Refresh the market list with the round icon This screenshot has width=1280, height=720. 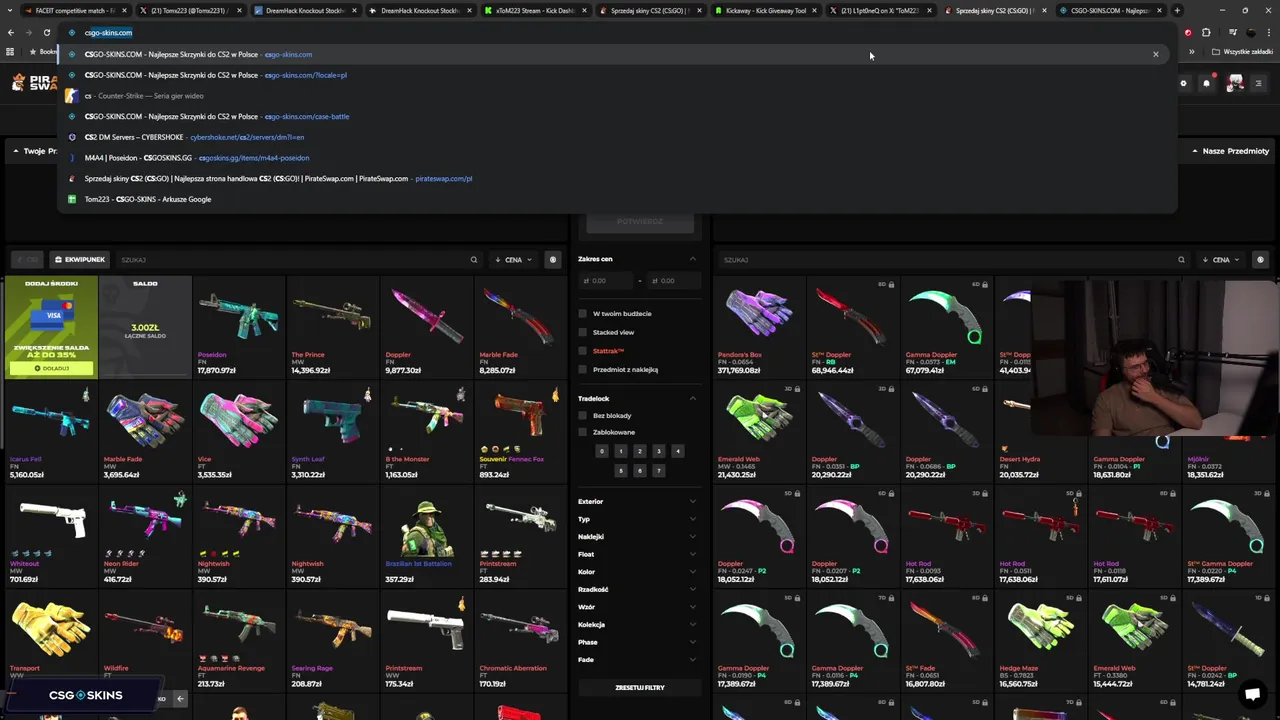pyautogui.click(x=1260, y=260)
